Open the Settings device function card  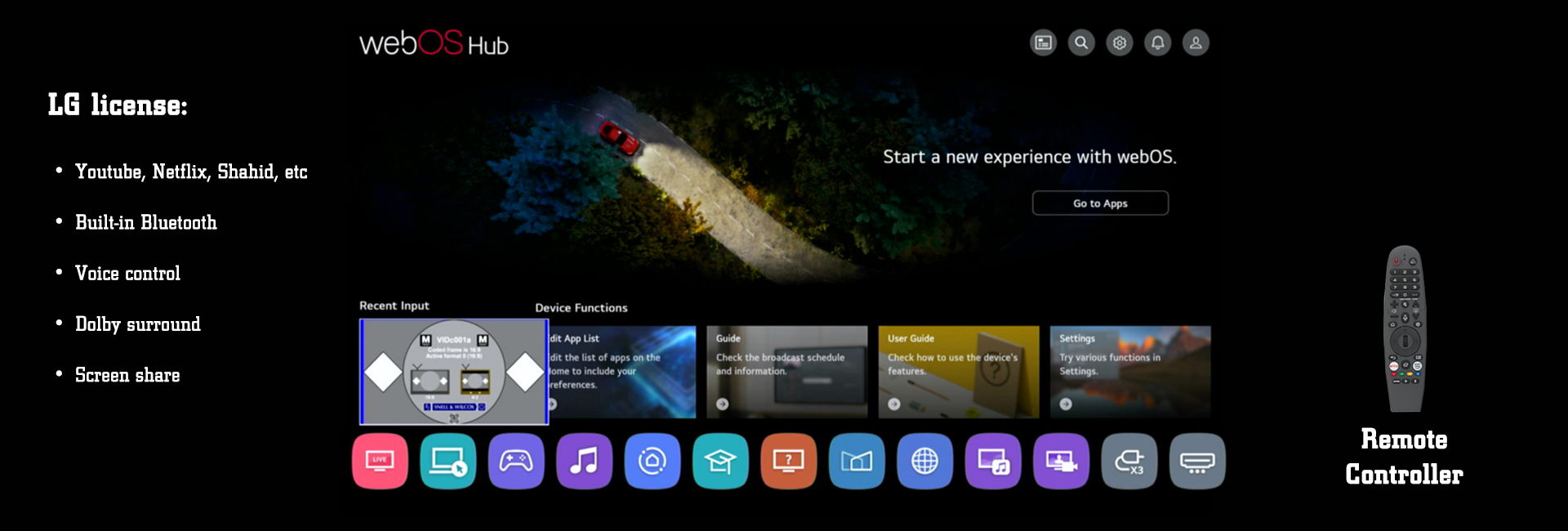[1130, 372]
